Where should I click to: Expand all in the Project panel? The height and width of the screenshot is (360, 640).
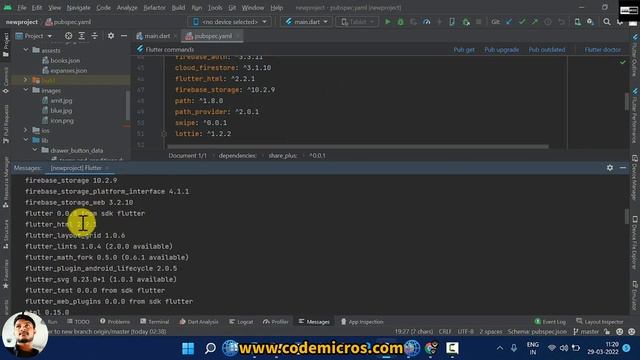tap(82, 36)
